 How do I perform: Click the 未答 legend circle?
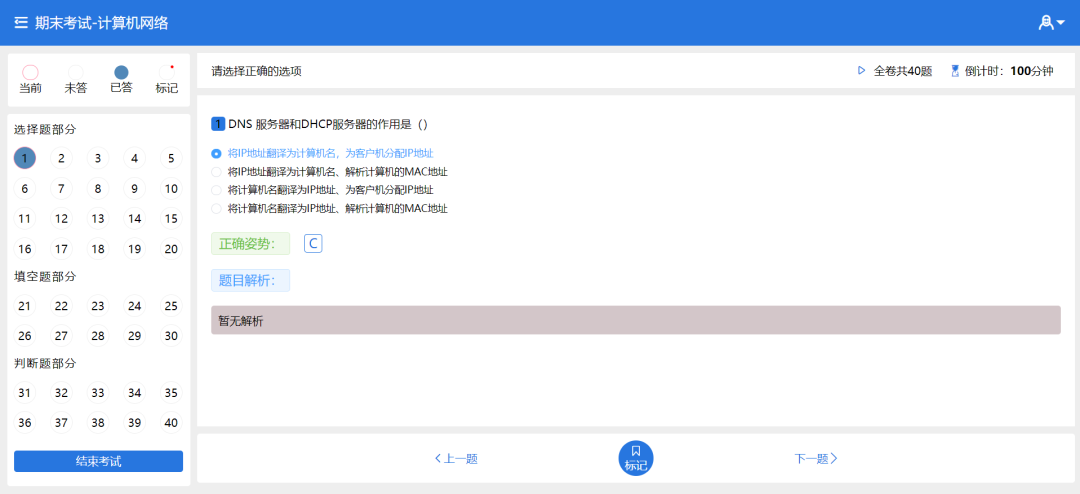point(76,72)
